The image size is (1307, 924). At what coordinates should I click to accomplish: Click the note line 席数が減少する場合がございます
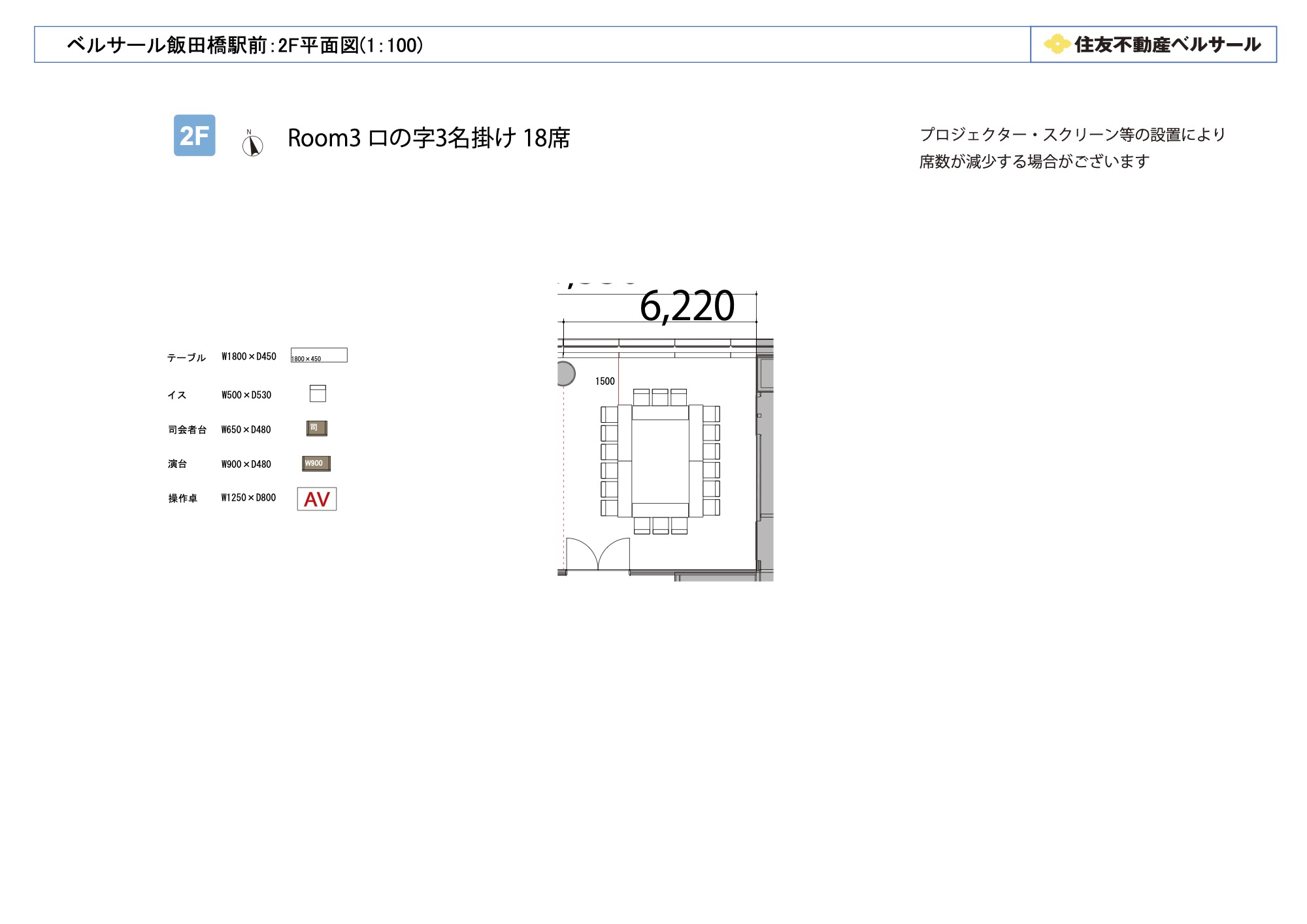pyautogui.click(x=1034, y=161)
